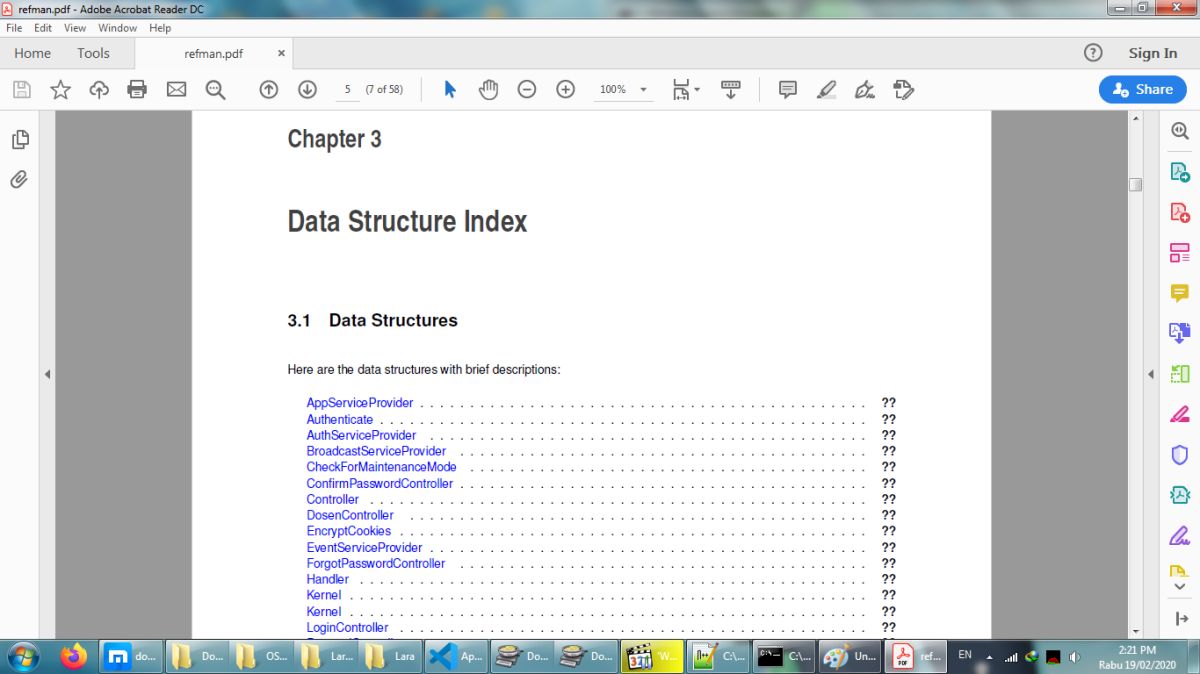Open yellow Comment tool in right pane
Screen dimensions: 1200x674
point(1180,293)
